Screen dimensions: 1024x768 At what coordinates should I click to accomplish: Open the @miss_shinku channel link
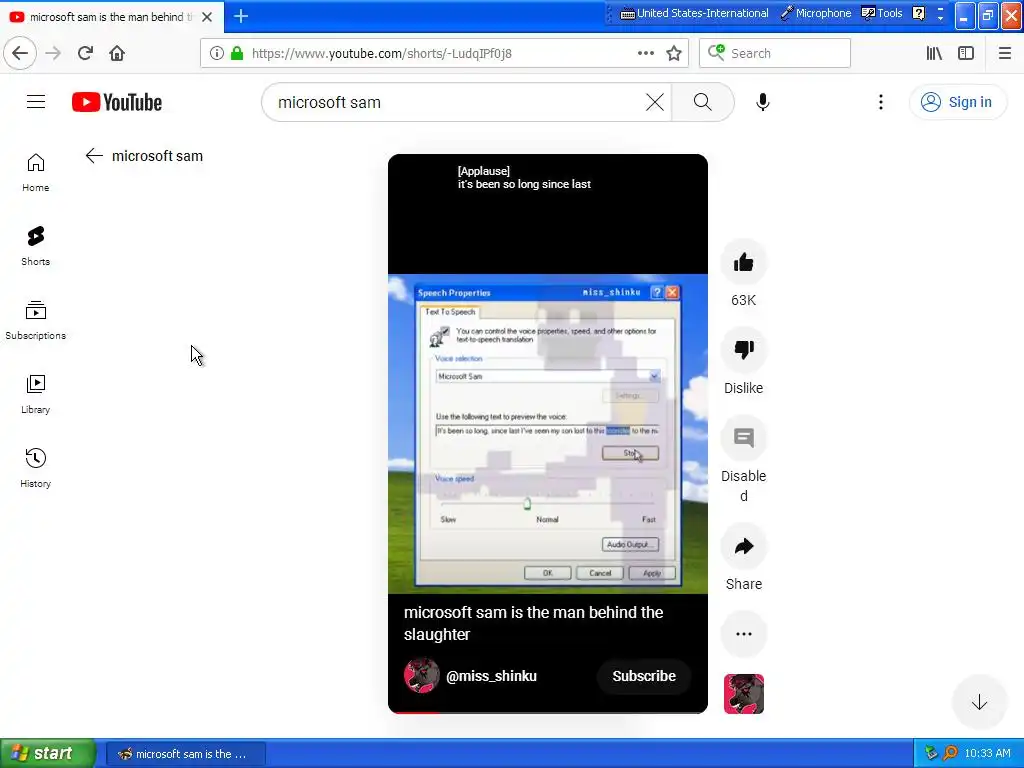[x=491, y=676]
